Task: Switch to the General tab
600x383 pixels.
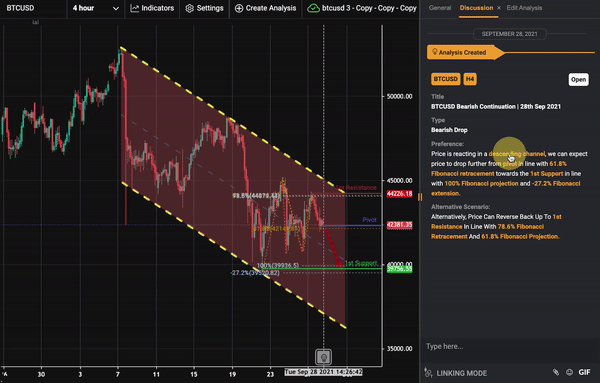Action: [x=440, y=8]
